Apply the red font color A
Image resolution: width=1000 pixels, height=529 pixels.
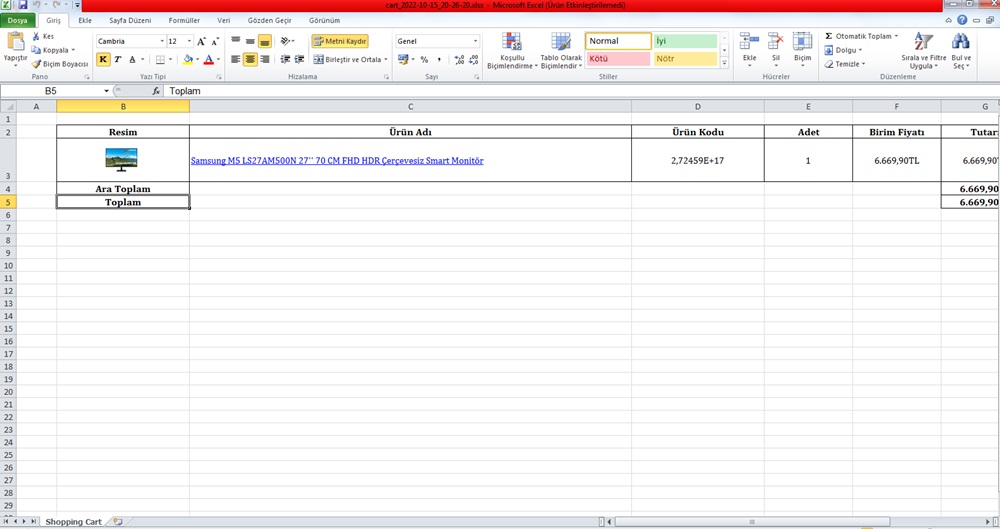[209, 59]
